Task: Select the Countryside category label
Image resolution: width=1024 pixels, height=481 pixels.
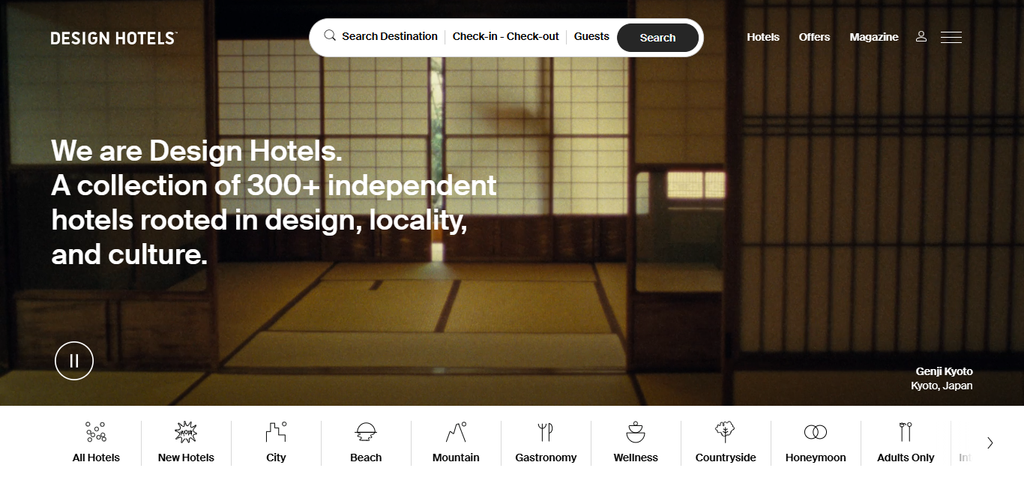Action: point(725,458)
